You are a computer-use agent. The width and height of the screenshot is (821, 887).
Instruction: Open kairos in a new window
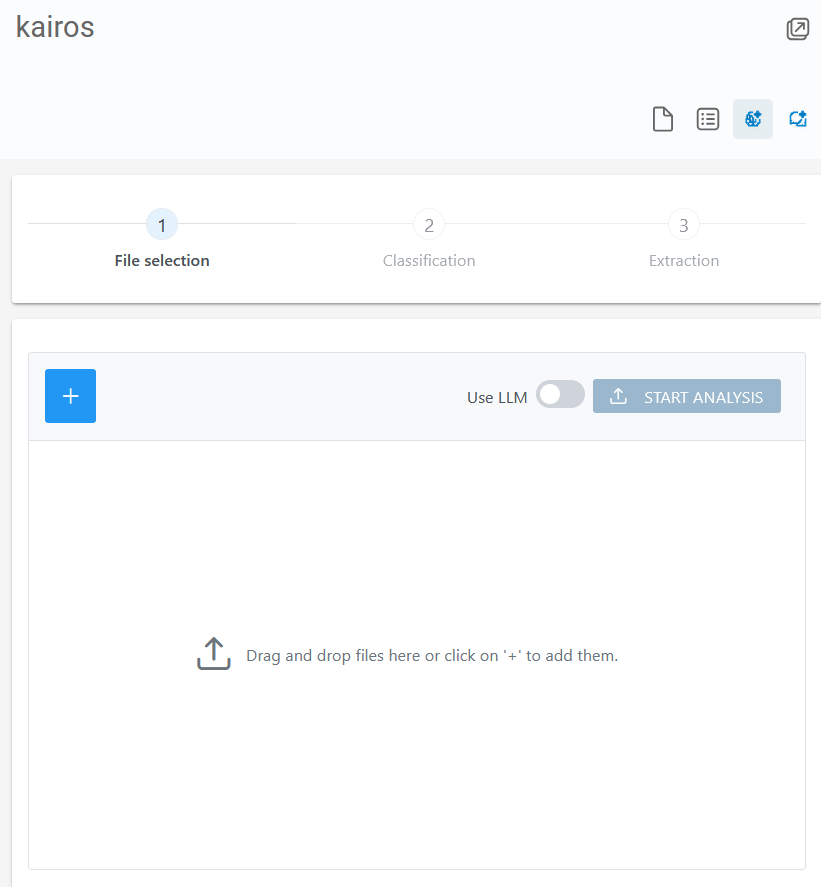click(x=797, y=29)
